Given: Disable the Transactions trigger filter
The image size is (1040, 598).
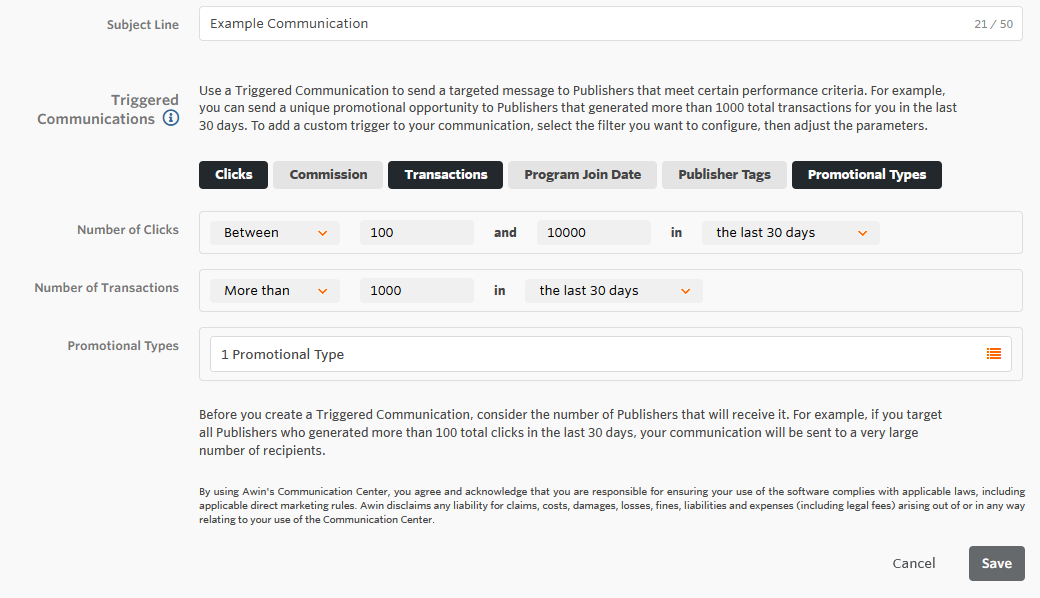Looking at the screenshot, I should click(445, 174).
